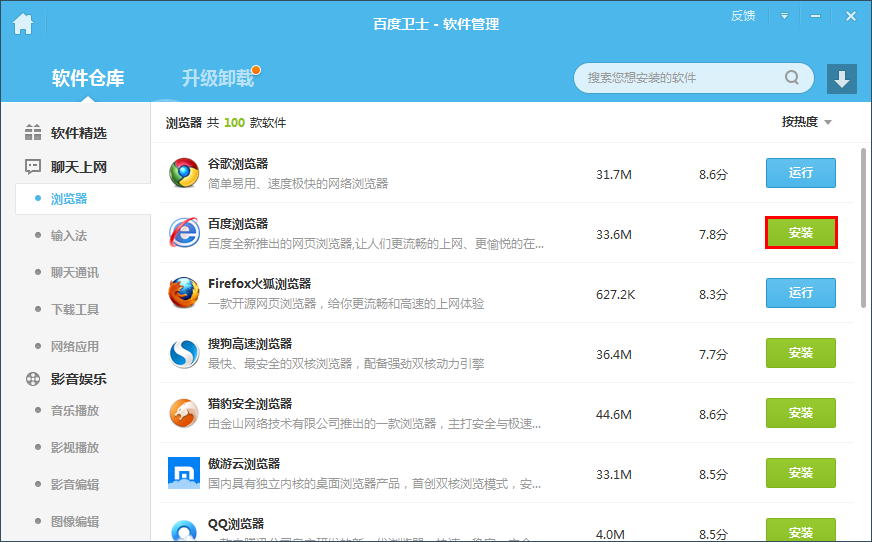Screen dimensions: 872x542
Task: Select 下载工具 in the sidebar
Action: pos(75,310)
